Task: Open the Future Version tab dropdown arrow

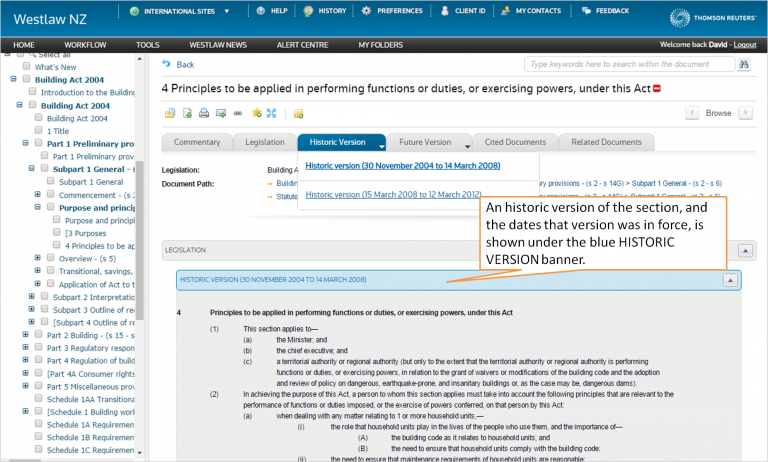Action: click(467, 146)
